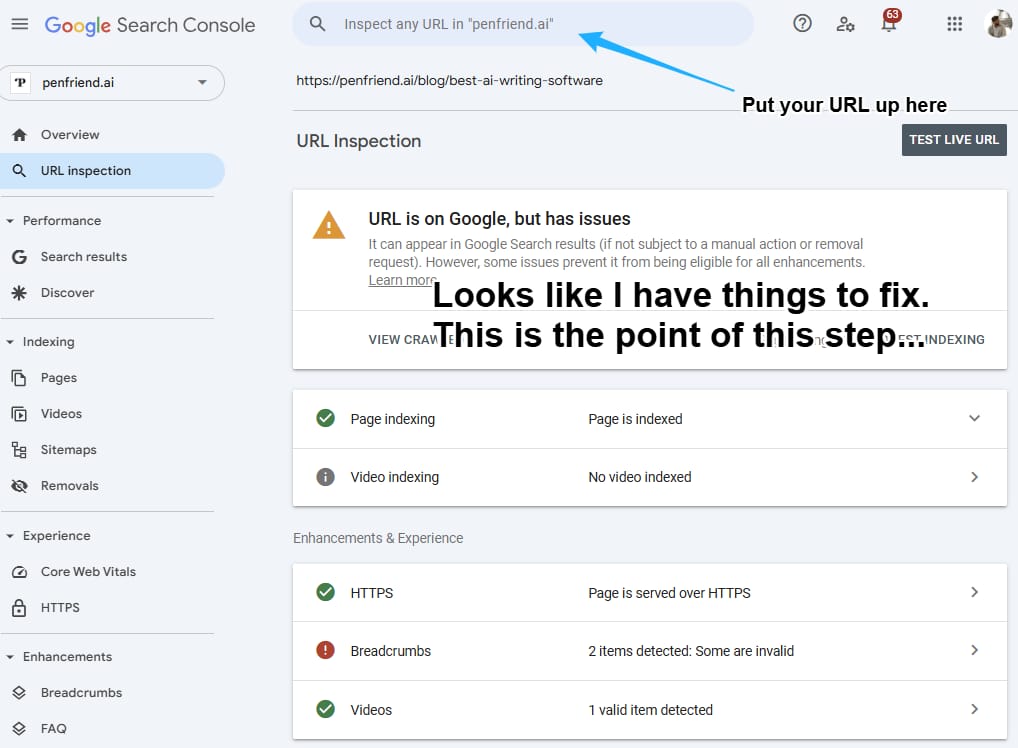Click the orange warning triangle icon
The width and height of the screenshot is (1018, 748).
click(329, 226)
